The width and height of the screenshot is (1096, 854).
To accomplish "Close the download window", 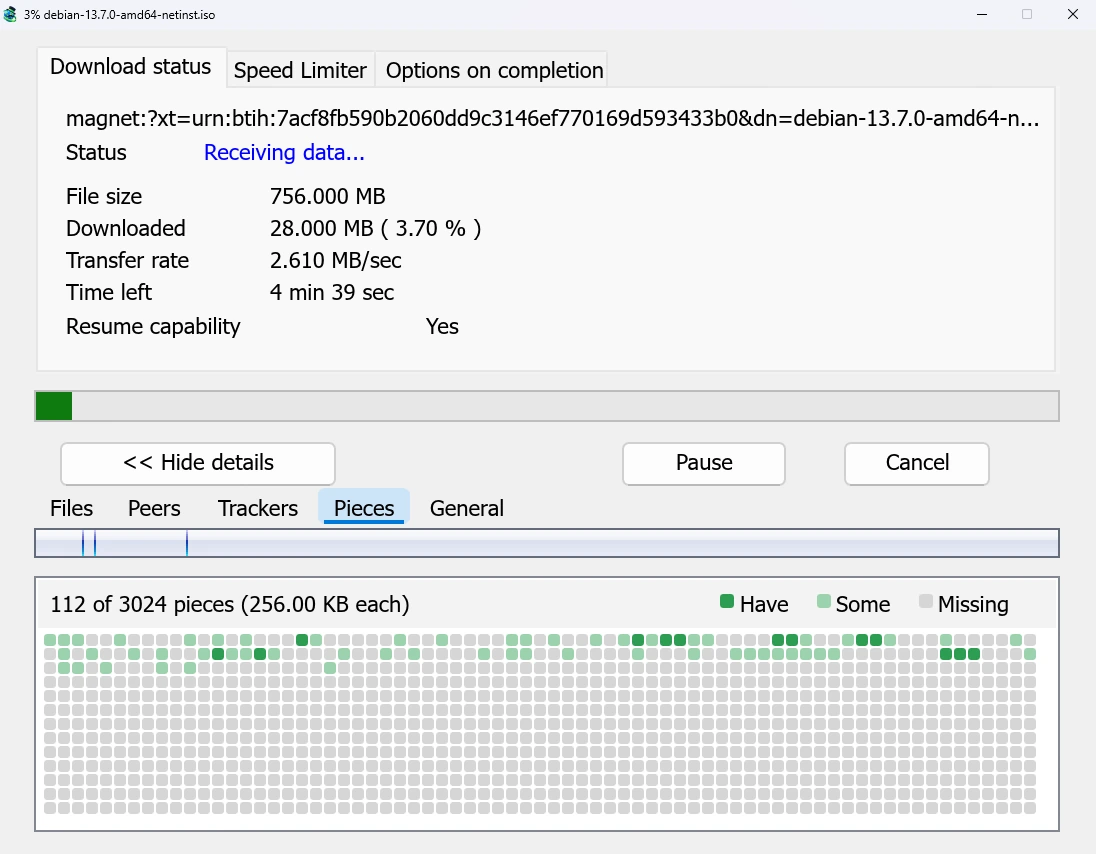I will pos(1073,14).
